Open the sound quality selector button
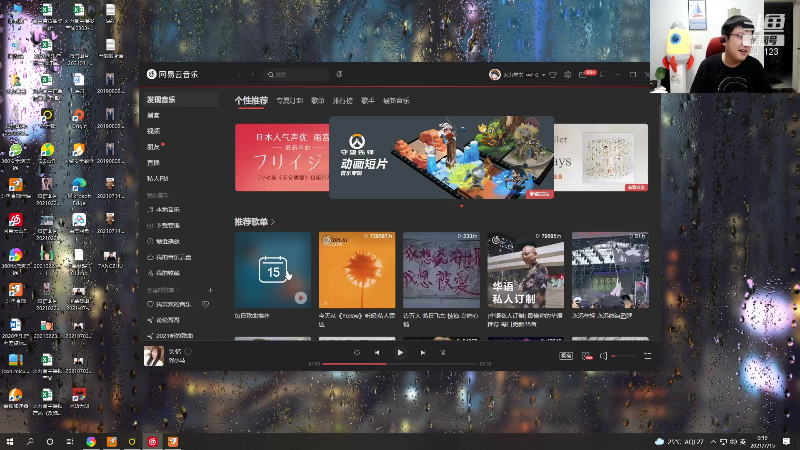Viewport: 800px width, 450px height. point(566,356)
